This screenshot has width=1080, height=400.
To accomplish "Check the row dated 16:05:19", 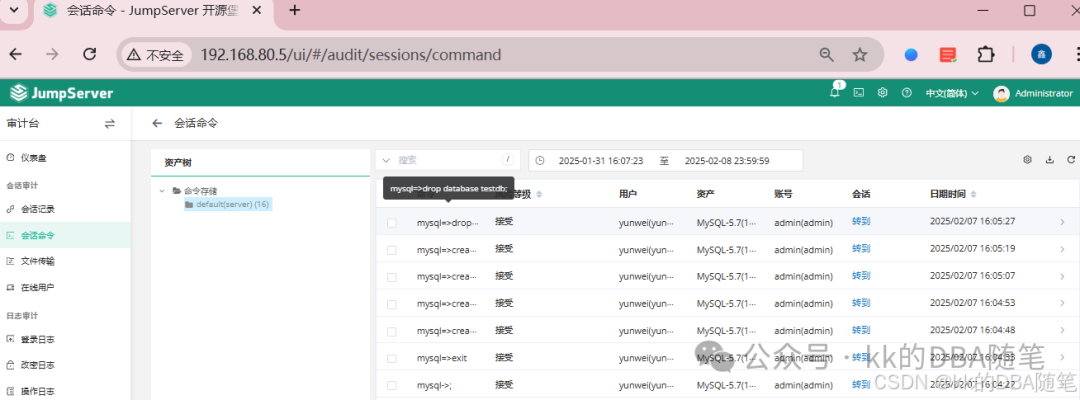I will coord(391,250).
